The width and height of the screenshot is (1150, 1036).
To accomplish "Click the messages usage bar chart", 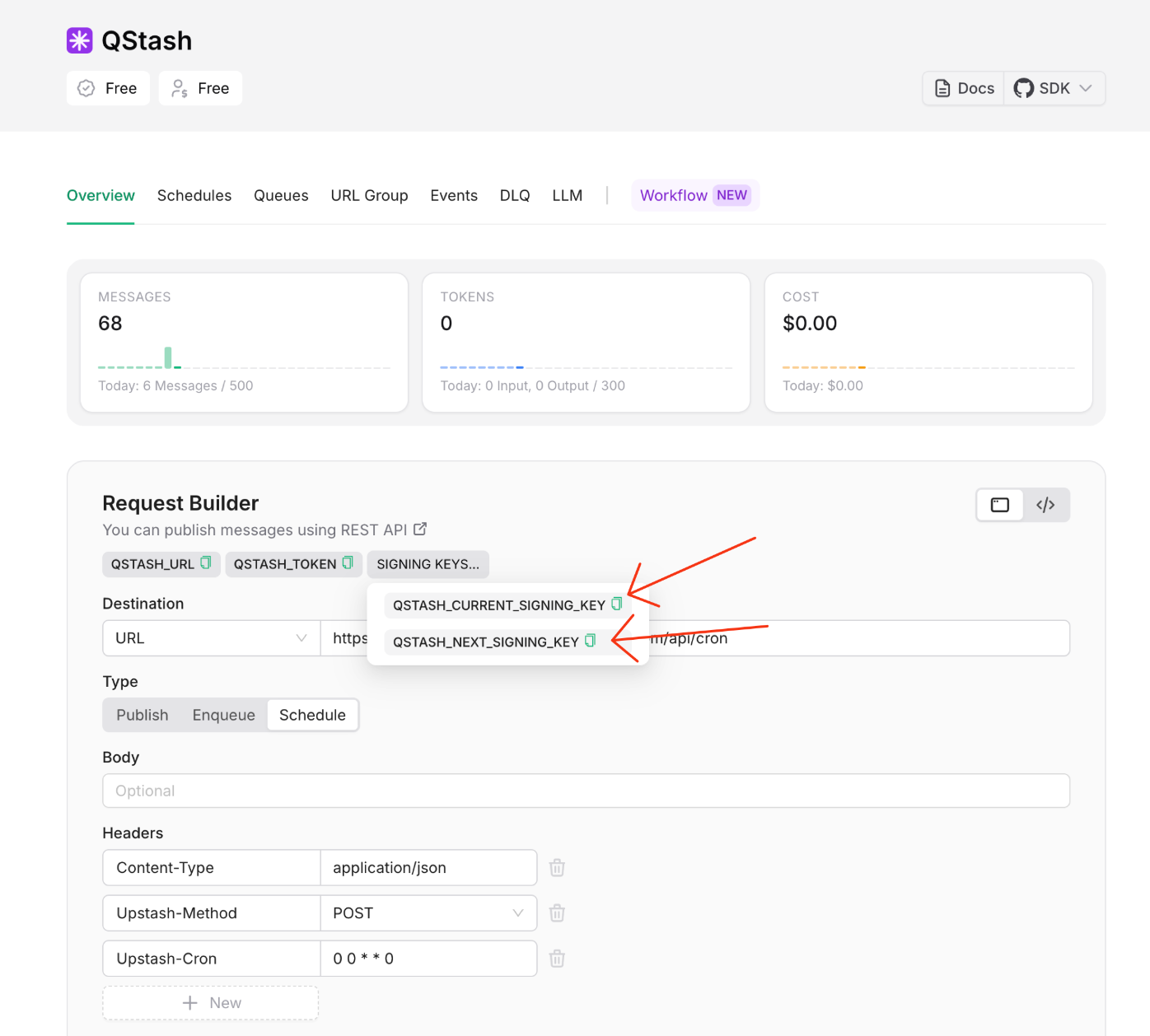I will [244, 357].
